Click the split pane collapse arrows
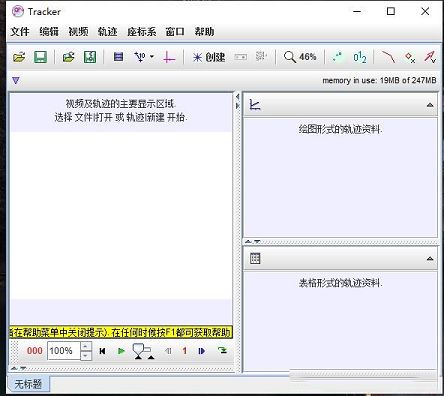Image resolution: width=444 pixels, height=396 pixels. pos(238,101)
